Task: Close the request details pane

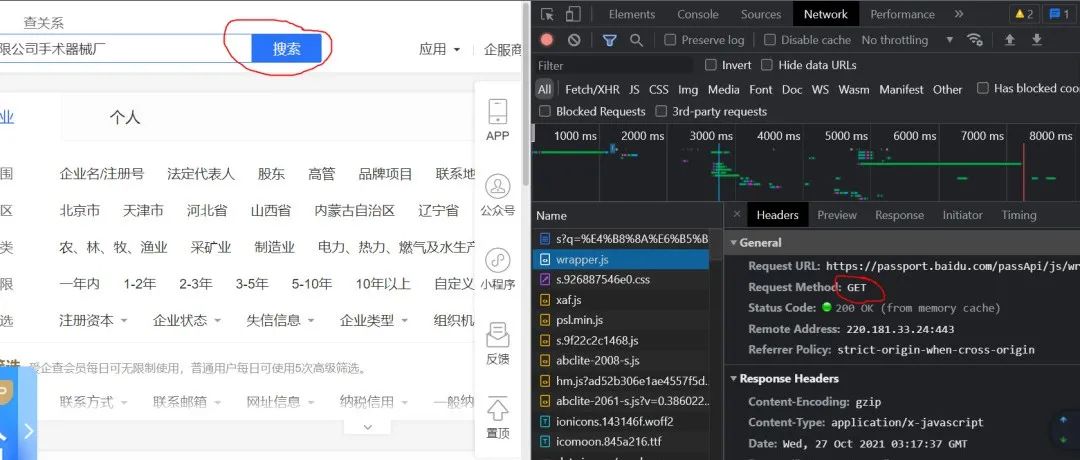Action: tap(736, 214)
